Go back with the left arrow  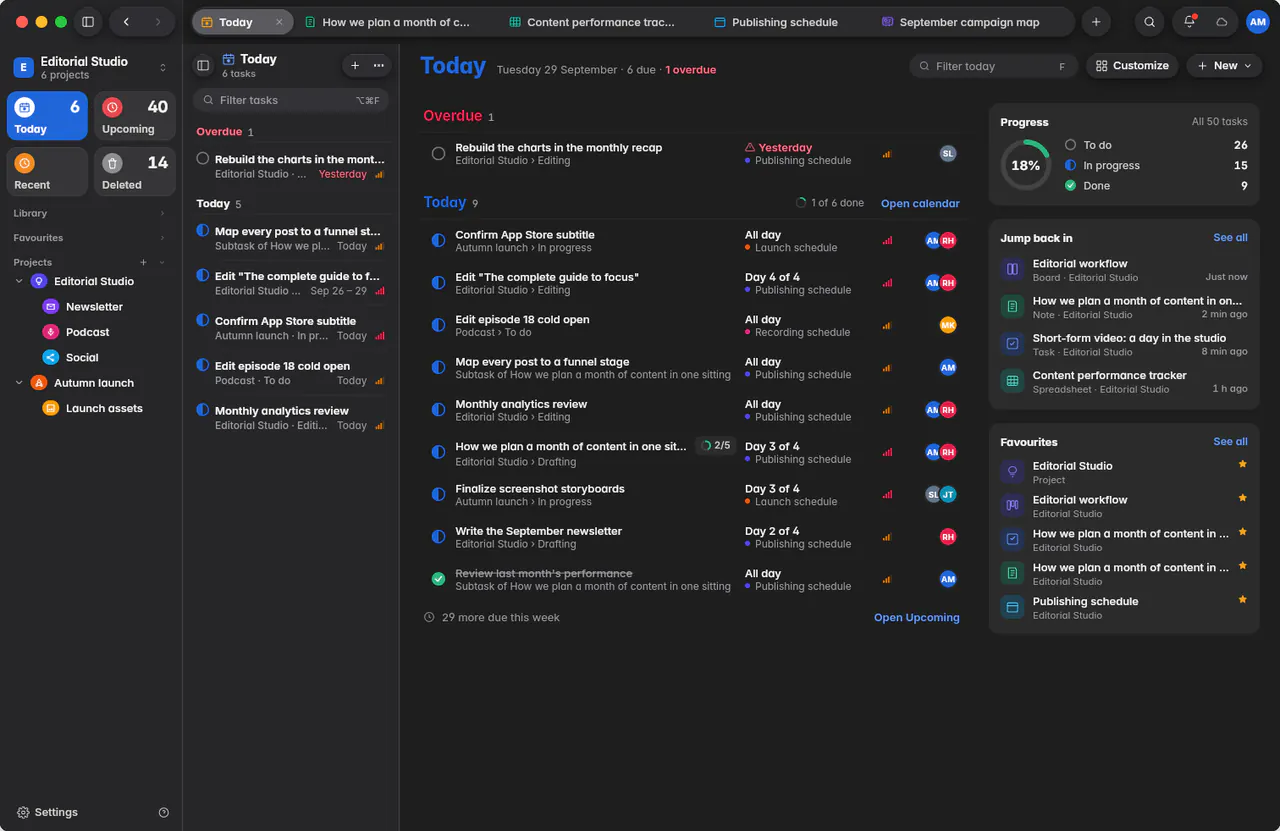pos(126,22)
